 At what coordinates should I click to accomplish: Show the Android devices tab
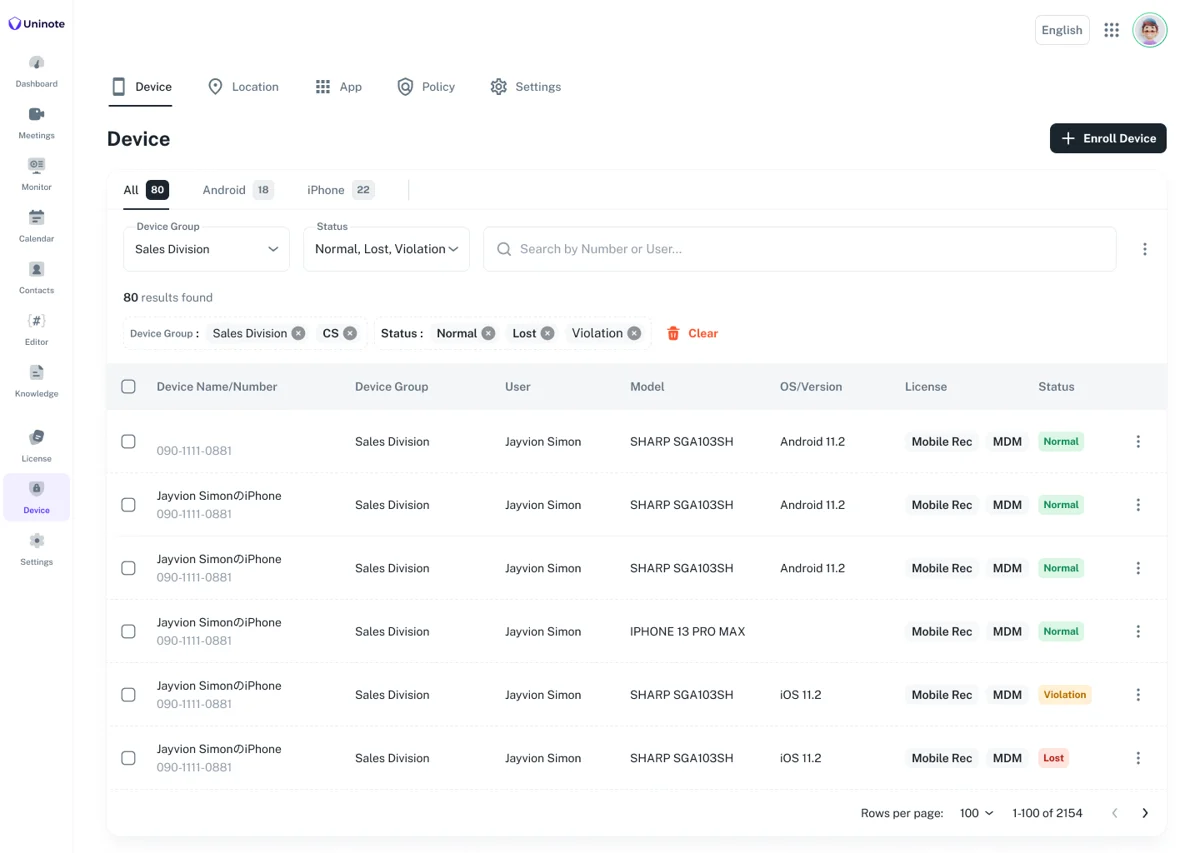click(x=237, y=190)
